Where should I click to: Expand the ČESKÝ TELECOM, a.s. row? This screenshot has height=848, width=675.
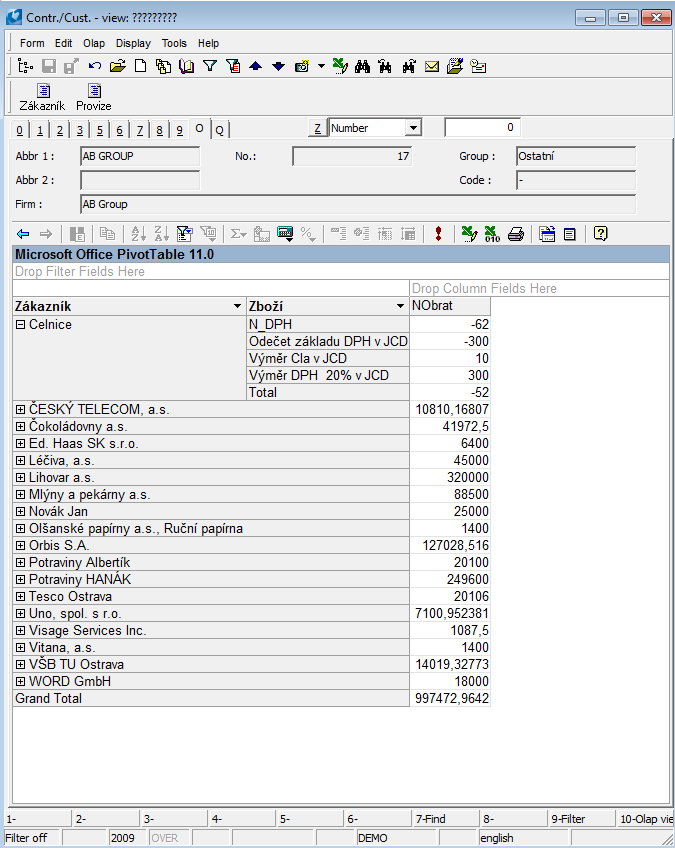pos(21,409)
